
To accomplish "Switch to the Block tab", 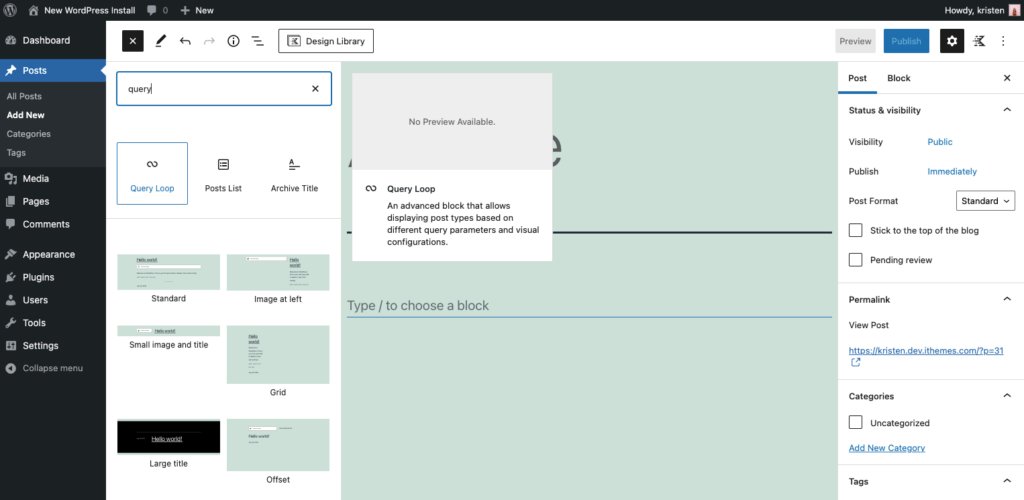I will coord(898,78).
